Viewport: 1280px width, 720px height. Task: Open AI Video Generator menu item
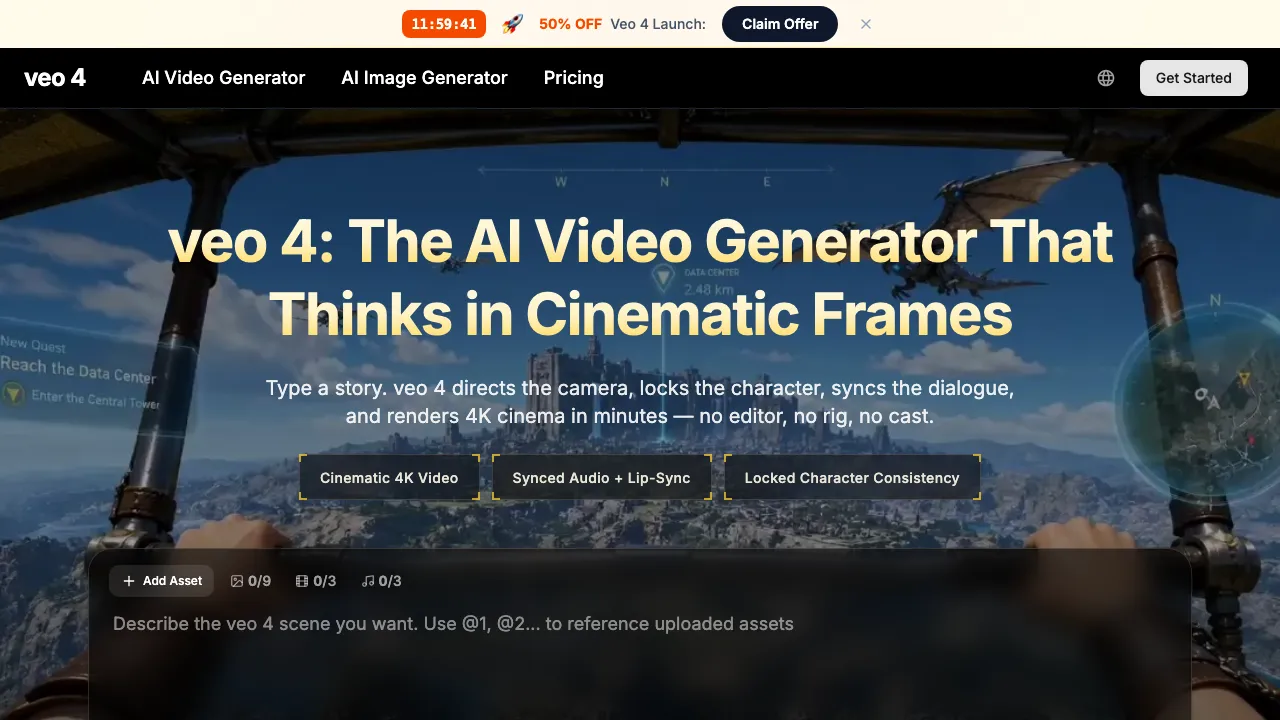pos(223,78)
